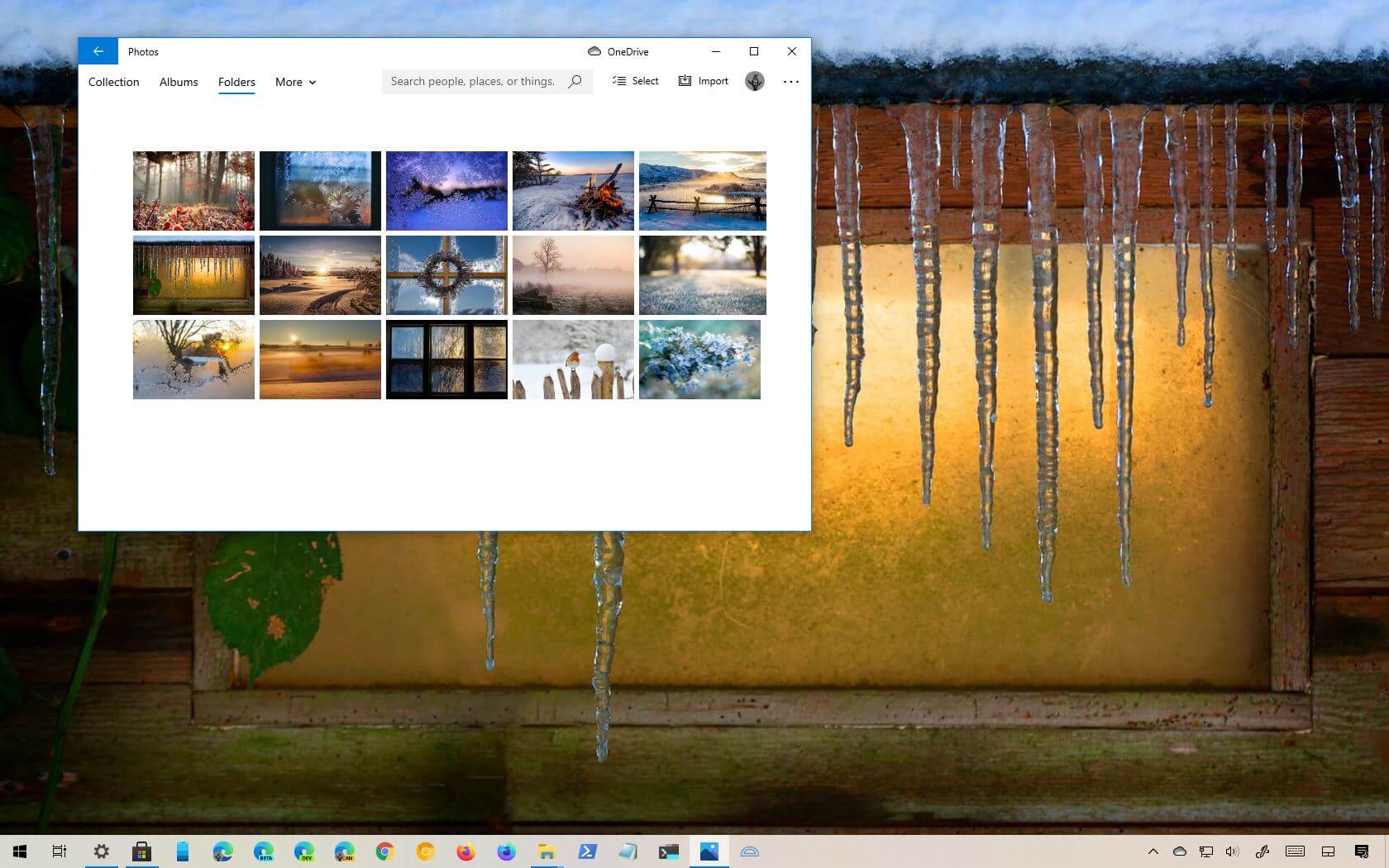Click the magnifying glass search icon
This screenshot has height=868, width=1389.
click(x=575, y=81)
